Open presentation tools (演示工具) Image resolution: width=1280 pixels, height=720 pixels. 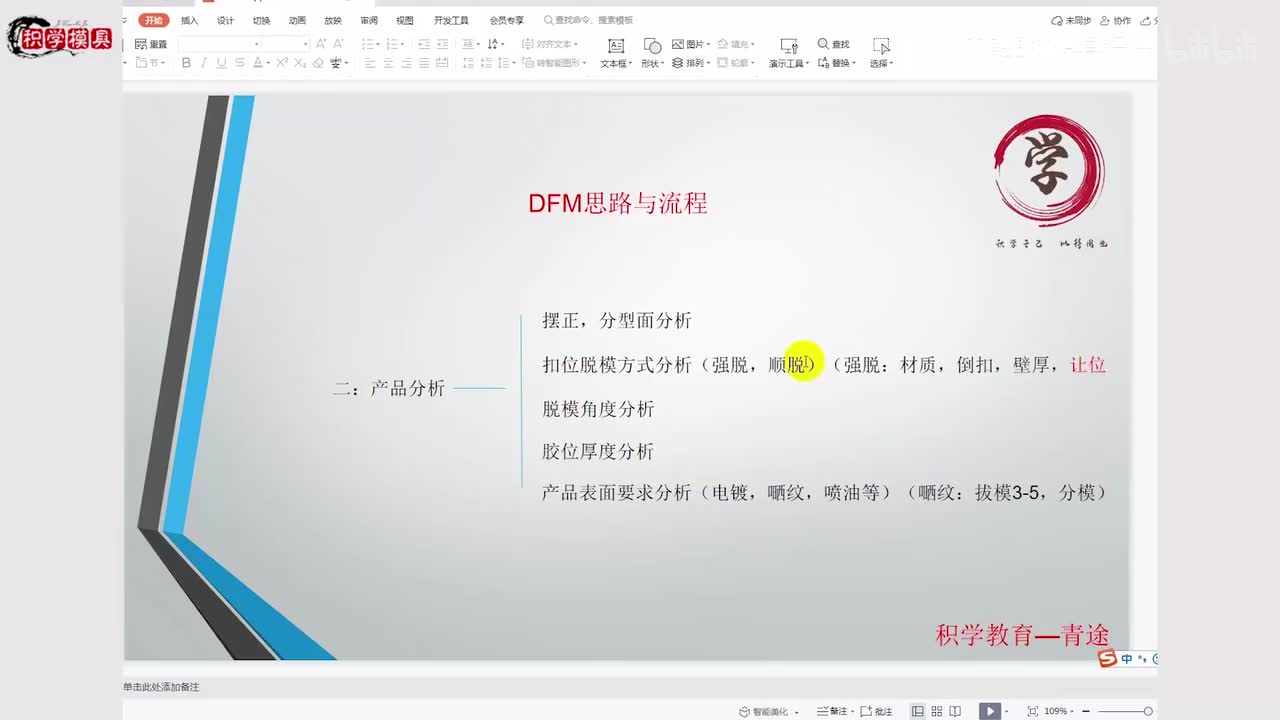pyautogui.click(x=788, y=53)
